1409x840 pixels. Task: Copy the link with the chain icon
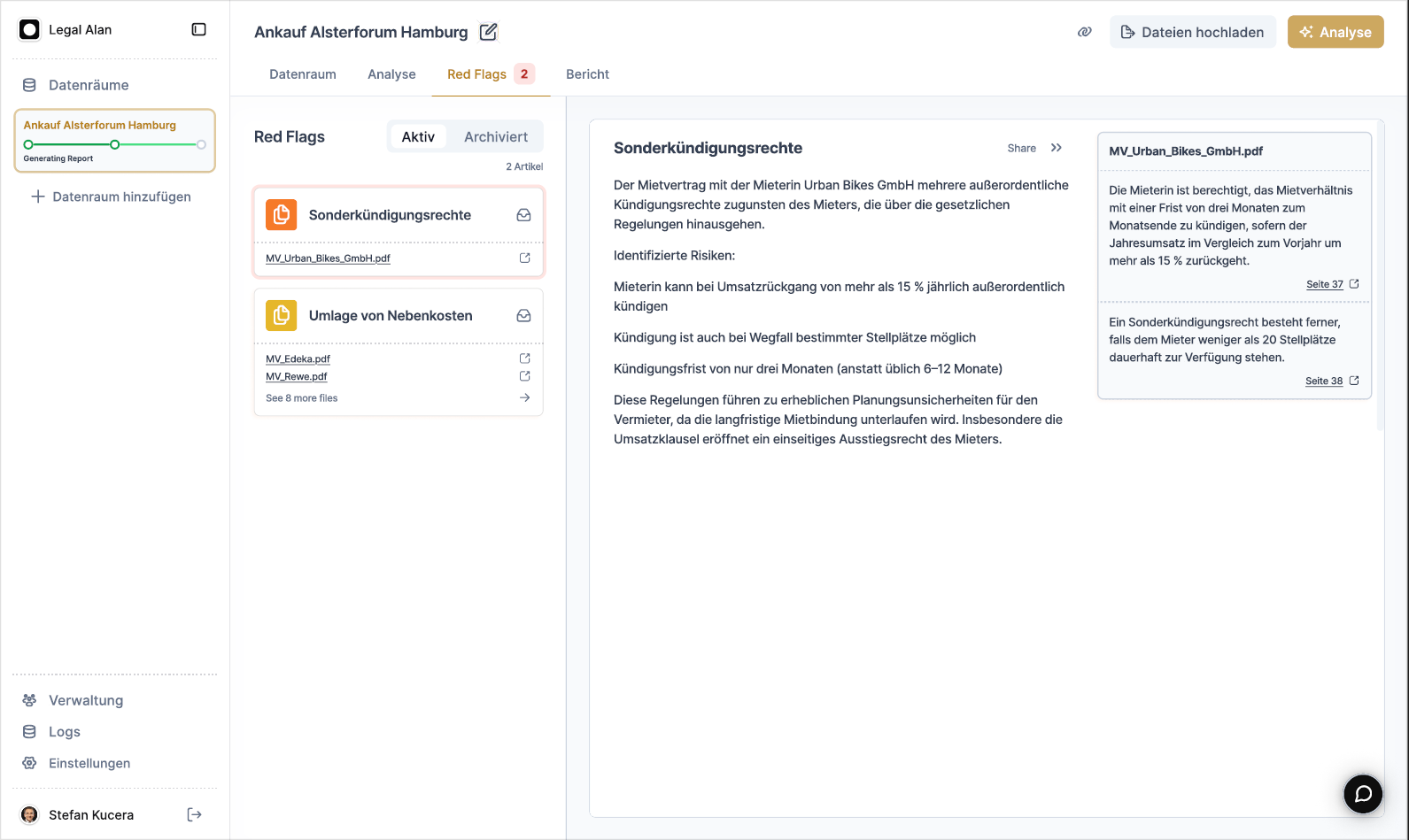pyautogui.click(x=1084, y=32)
